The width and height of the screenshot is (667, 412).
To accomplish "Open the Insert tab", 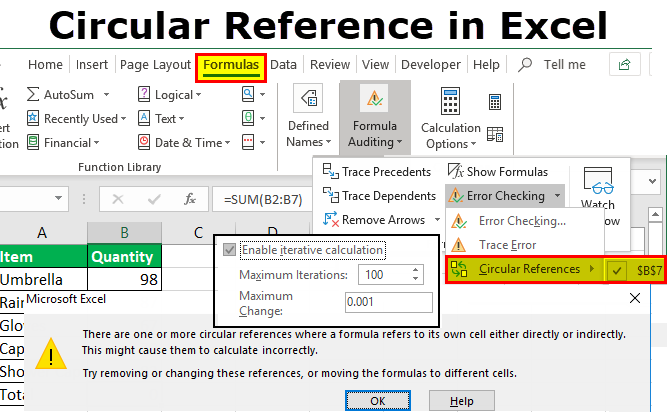I will pyautogui.click(x=92, y=65).
